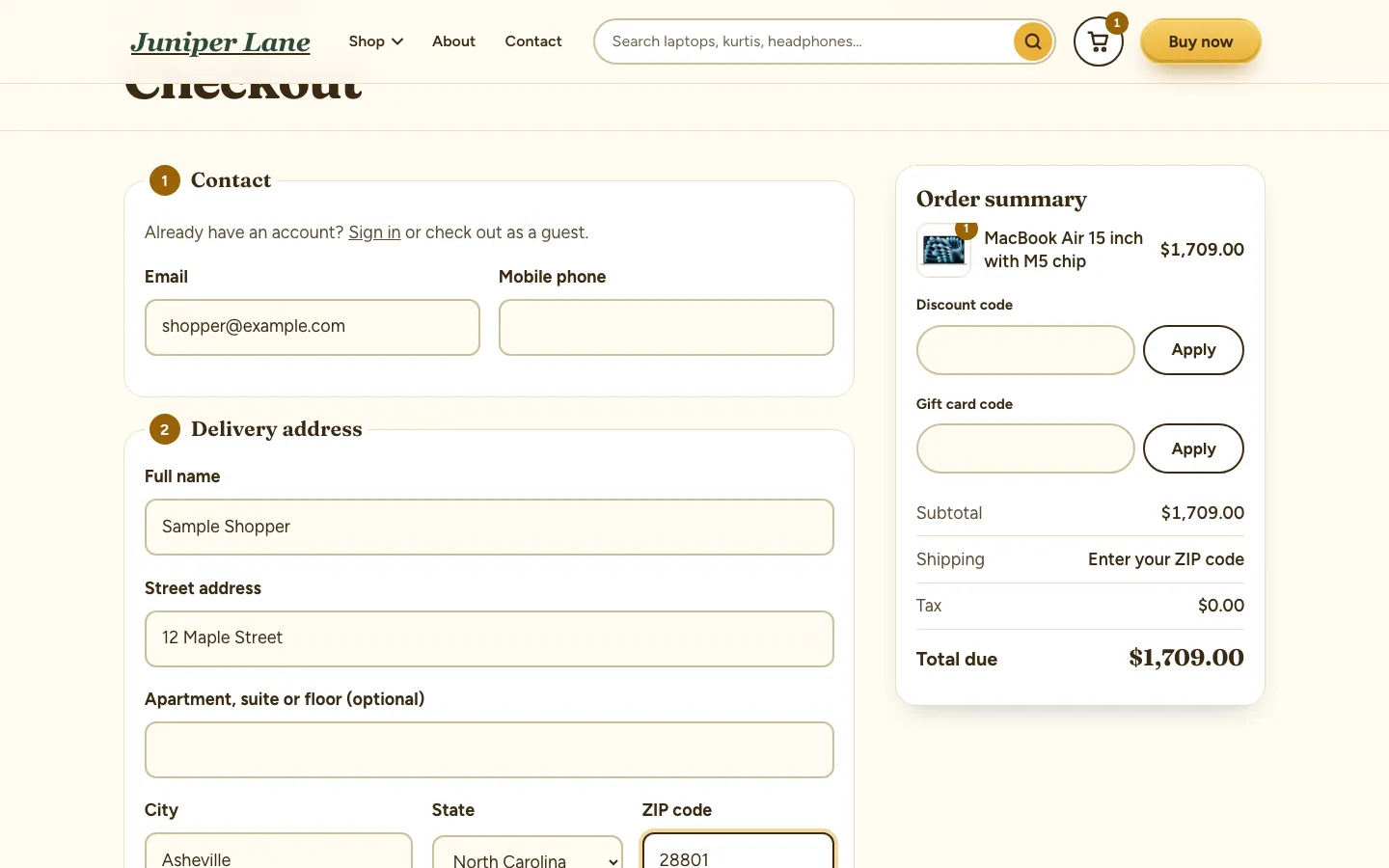Click the MacBook Air product thumbnail
Viewport: 1389px width, 868px height.
coord(943,251)
